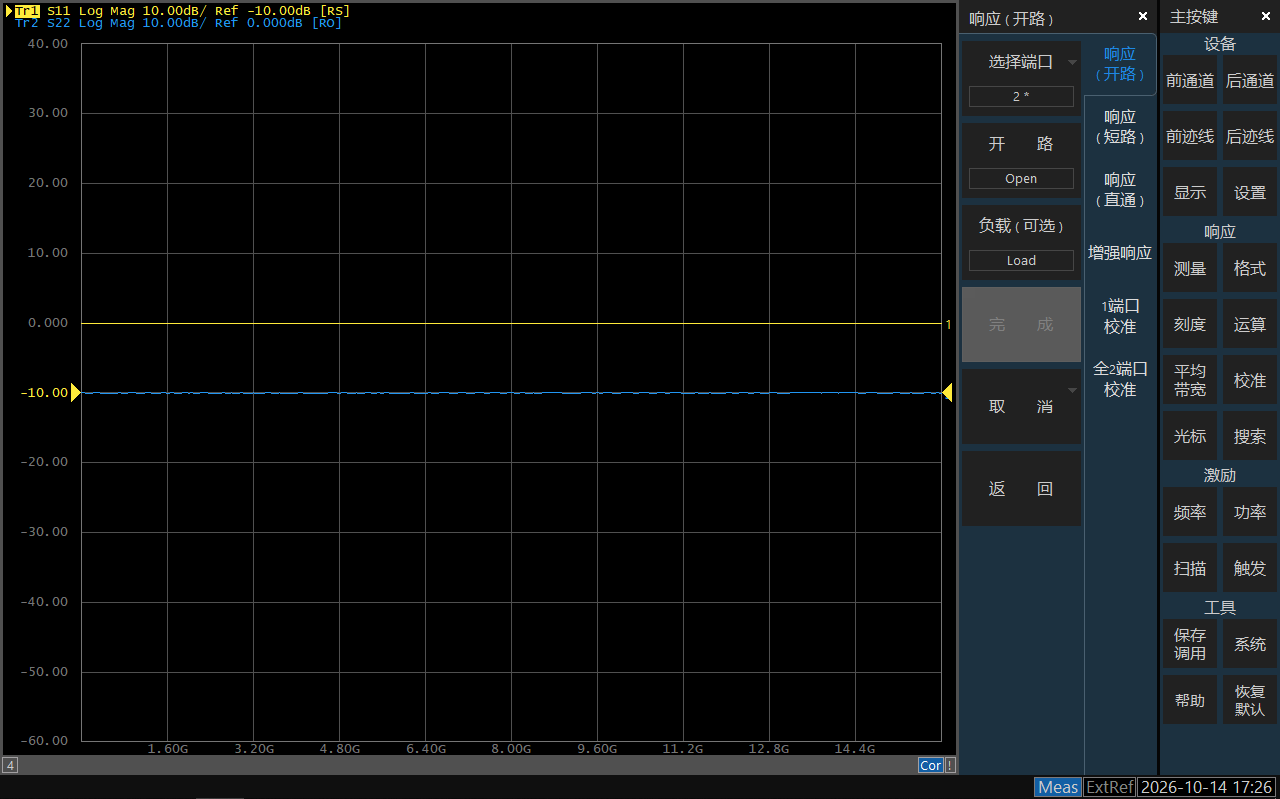
Task: Switch to 后迹线
Action: point(1250,137)
